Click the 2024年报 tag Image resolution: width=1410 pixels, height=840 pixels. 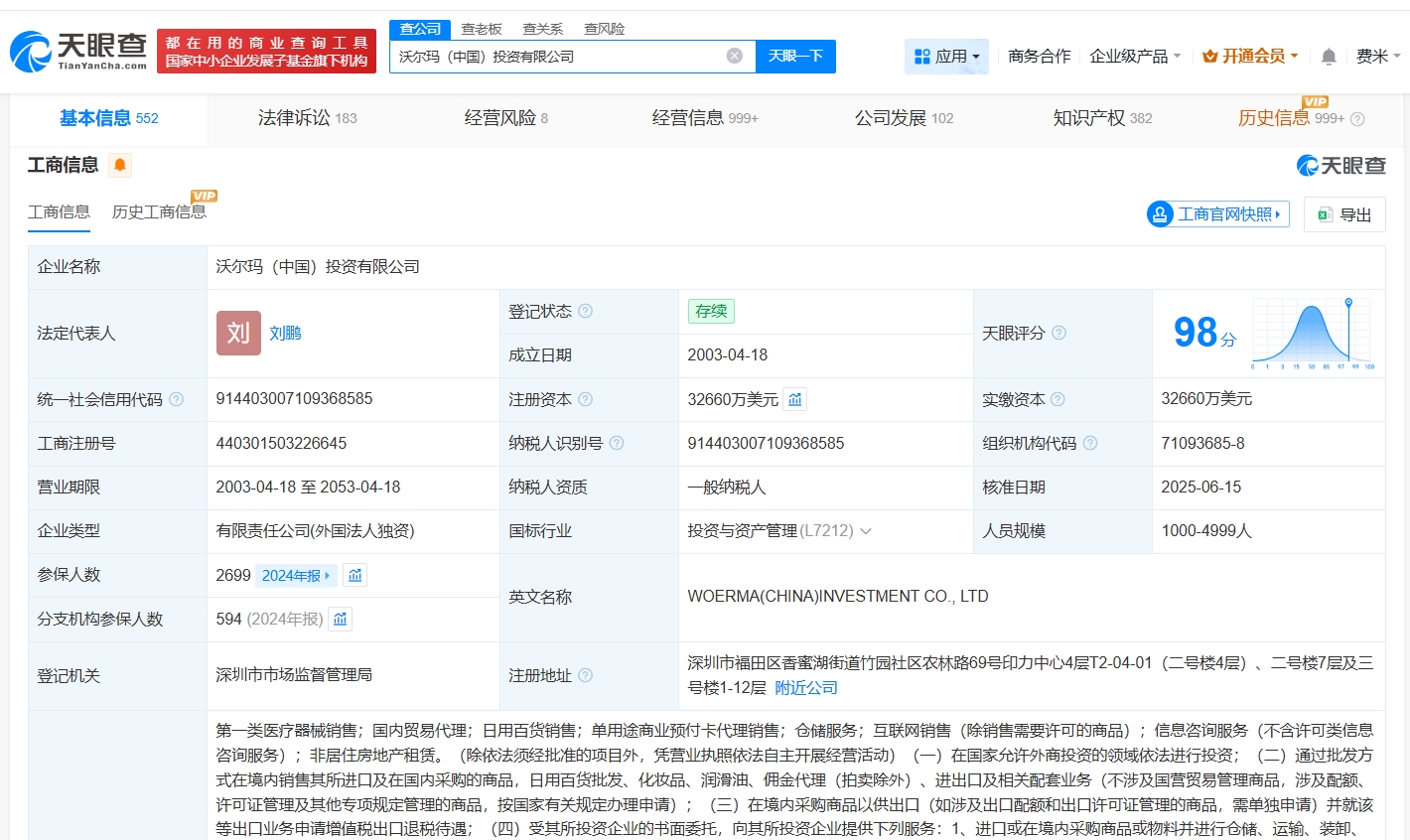(297, 576)
